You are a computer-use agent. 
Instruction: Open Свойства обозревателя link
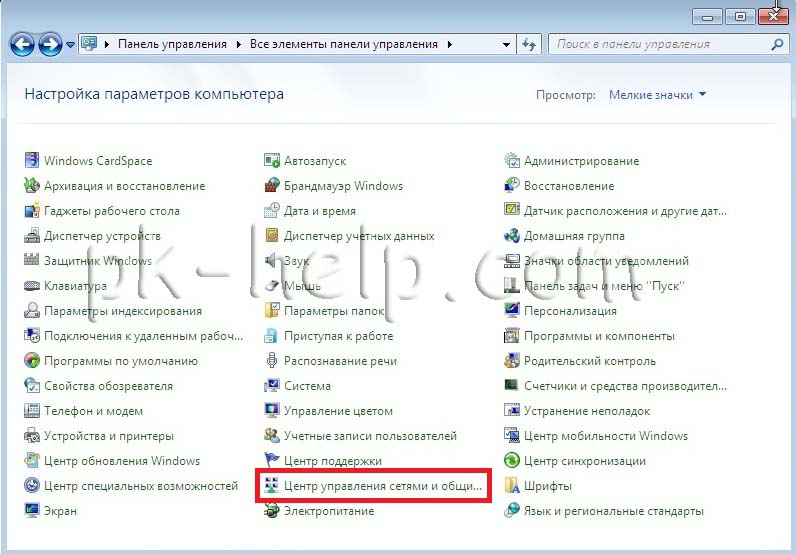pos(108,386)
